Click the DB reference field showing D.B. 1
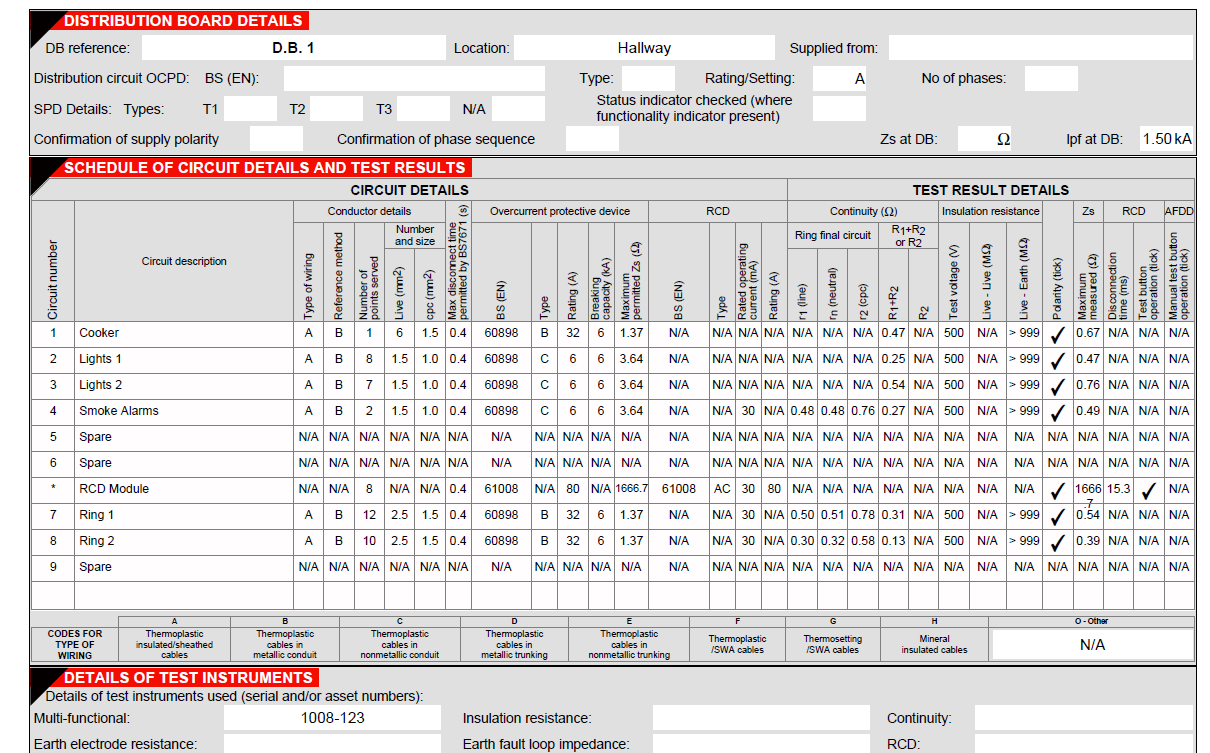 (293, 48)
